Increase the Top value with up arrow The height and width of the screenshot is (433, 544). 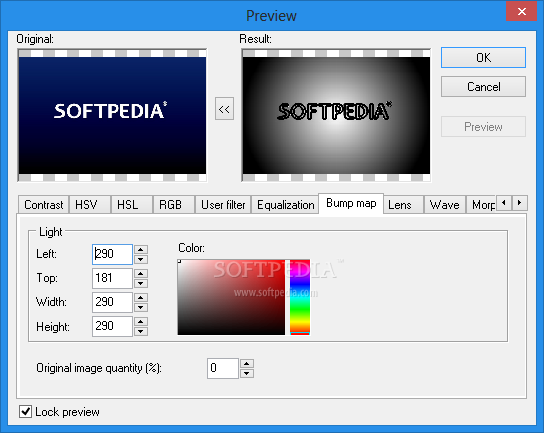click(141, 273)
